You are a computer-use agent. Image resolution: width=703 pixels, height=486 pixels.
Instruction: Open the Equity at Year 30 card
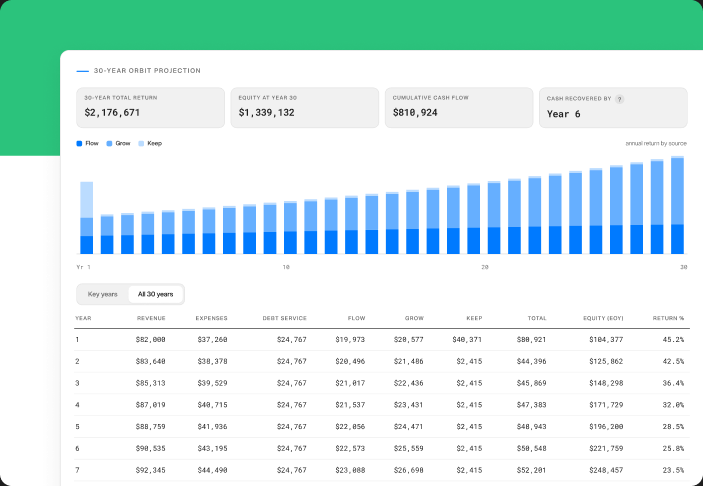point(305,108)
